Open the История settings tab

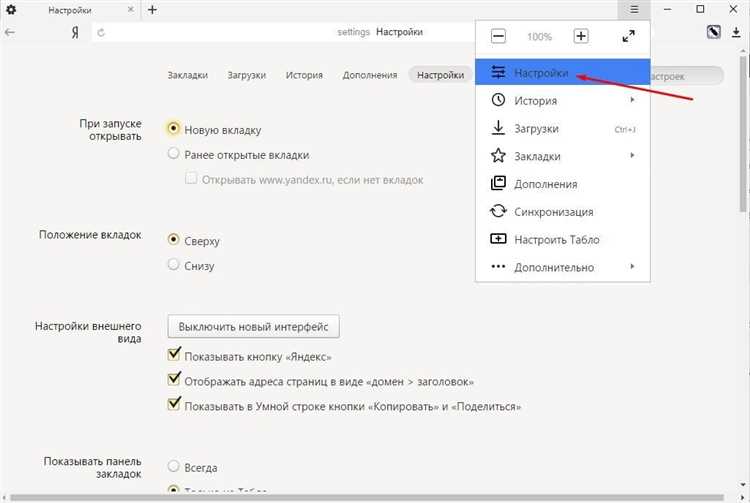pyautogui.click(x=304, y=75)
